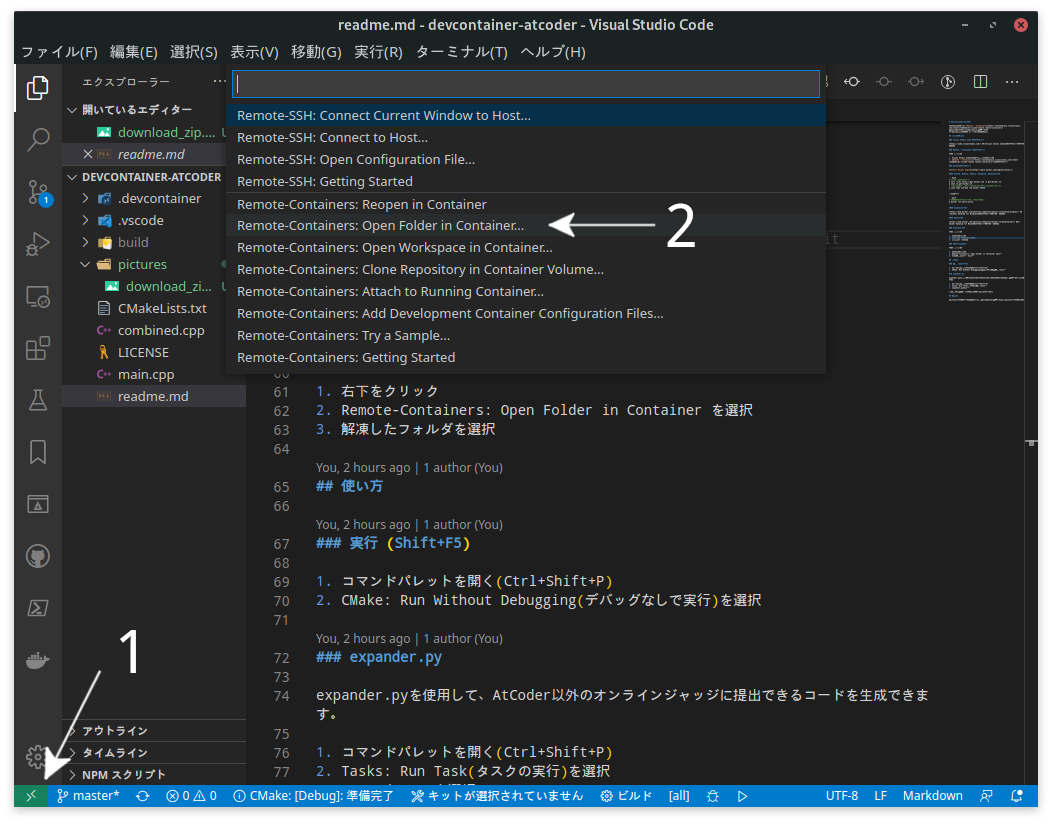The image size is (1052, 824).
Task: Click CMake Debug status entry
Action: pyautogui.click(x=313, y=796)
